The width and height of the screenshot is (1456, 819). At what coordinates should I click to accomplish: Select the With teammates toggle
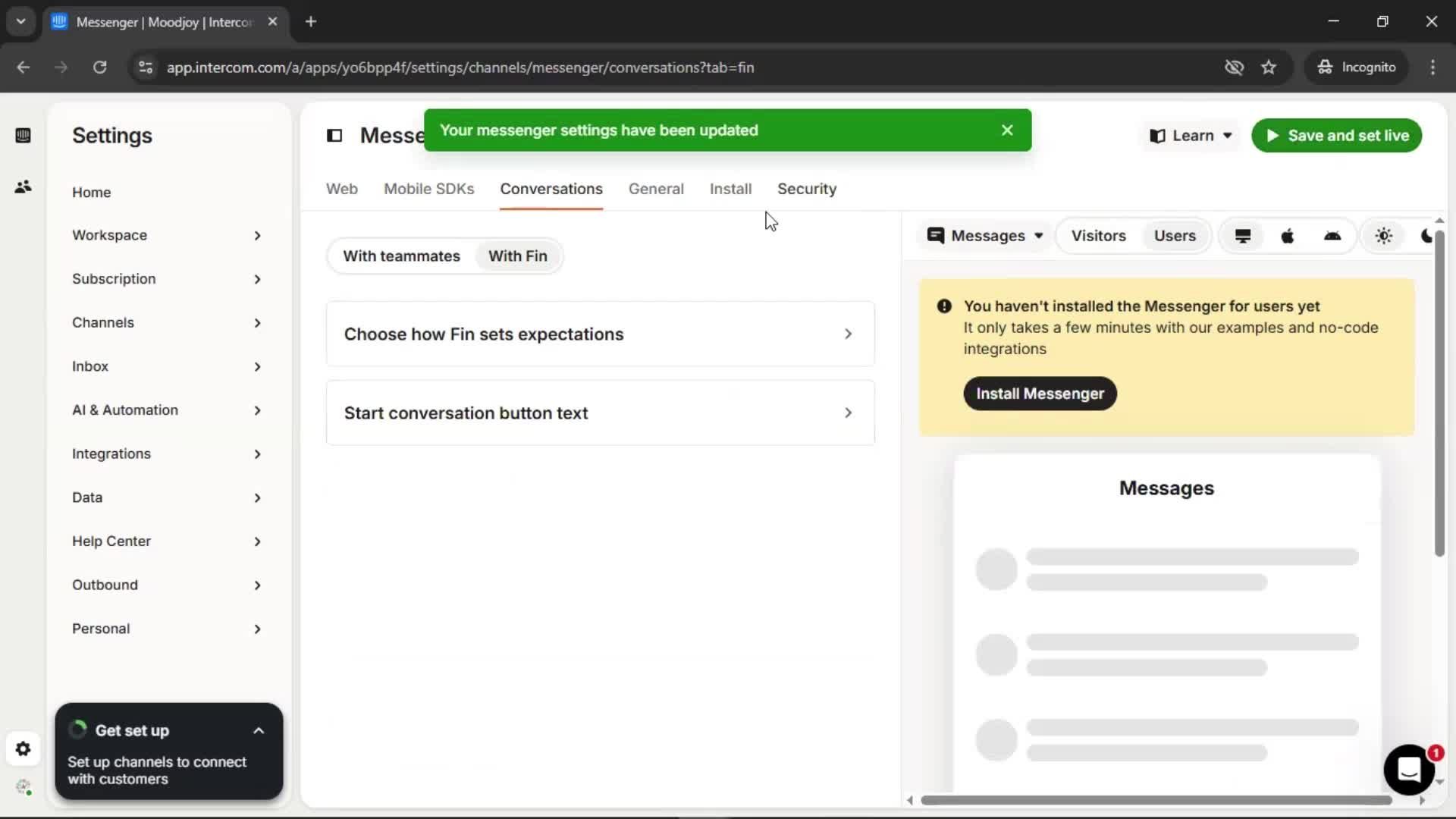coord(401,256)
